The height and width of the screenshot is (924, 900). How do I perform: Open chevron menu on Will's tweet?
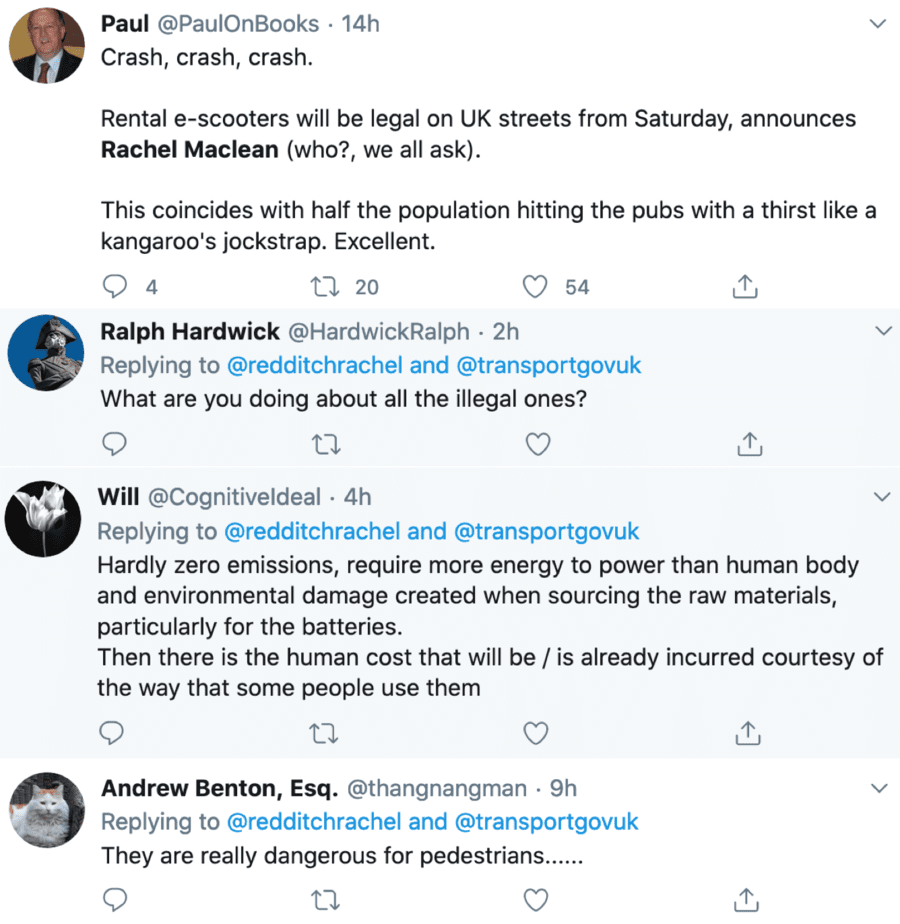[x=882, y=497]
